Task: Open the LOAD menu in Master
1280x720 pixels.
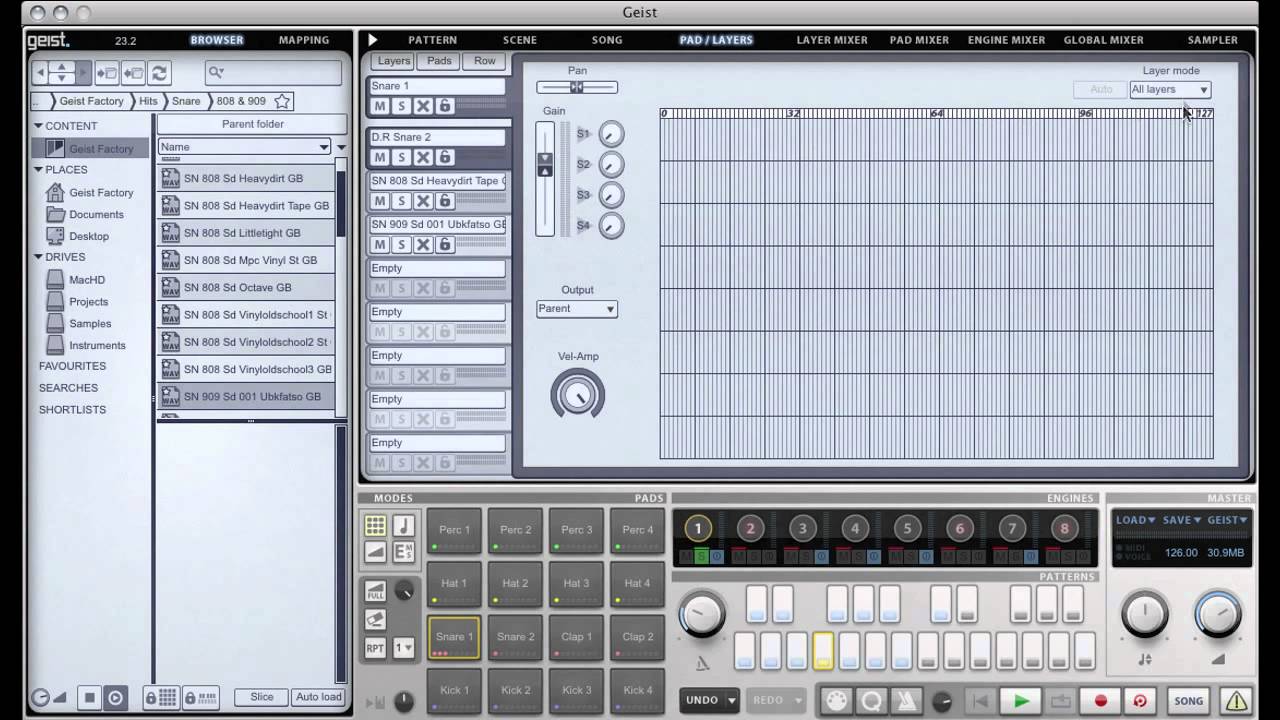Action: pyautogui.click(x=1135, y=520)
